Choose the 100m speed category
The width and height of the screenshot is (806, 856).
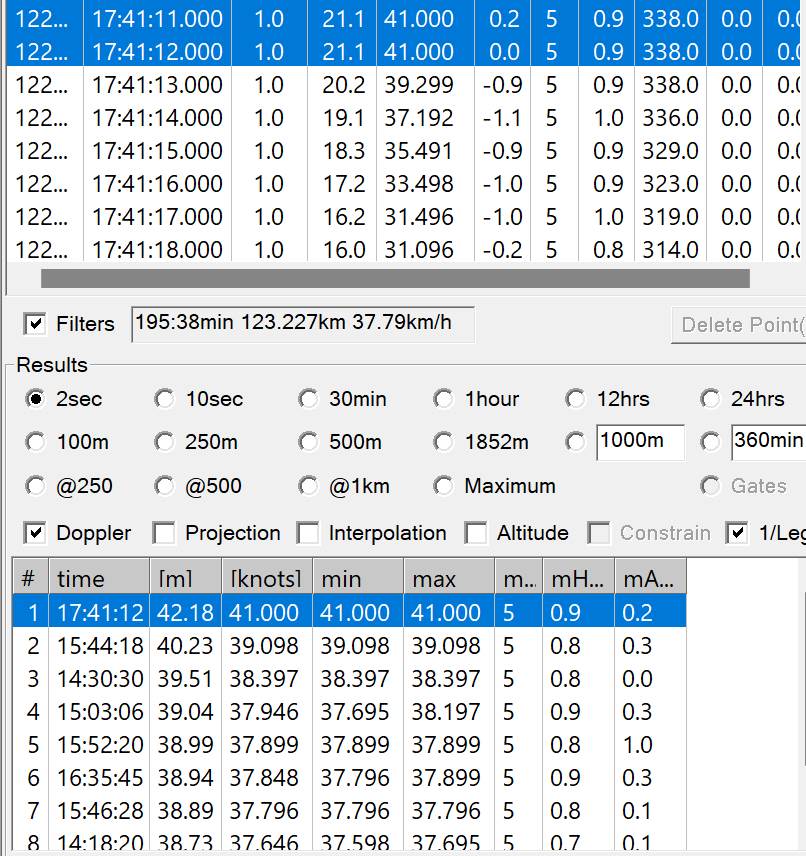35,442
